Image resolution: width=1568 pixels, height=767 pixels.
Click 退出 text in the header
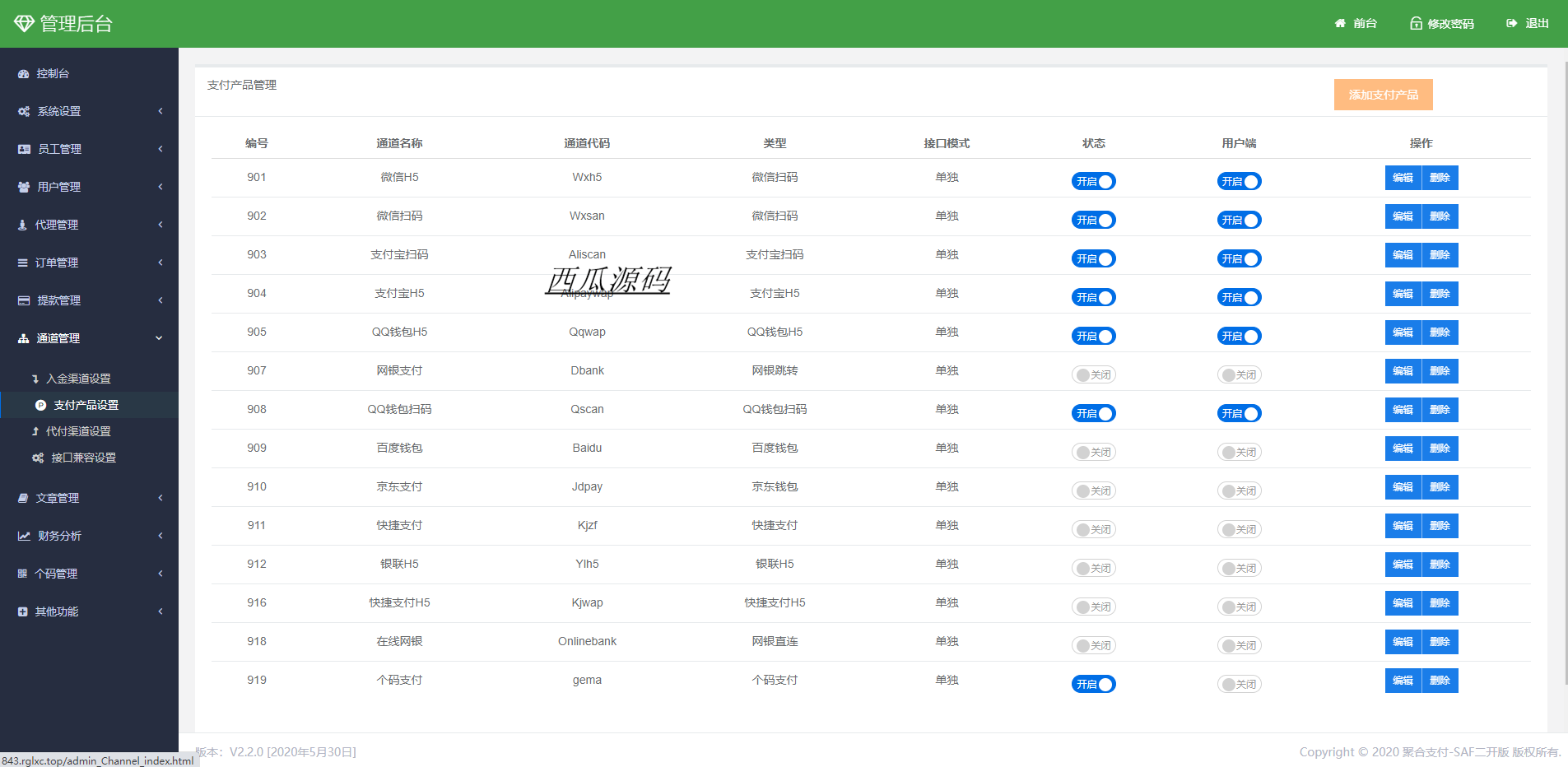point(1537,23)
